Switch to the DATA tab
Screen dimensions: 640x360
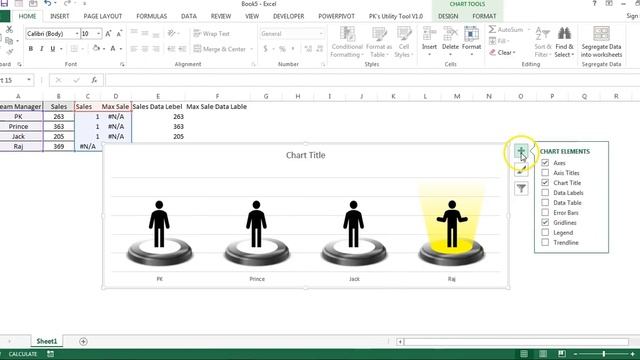click(189, 16)
